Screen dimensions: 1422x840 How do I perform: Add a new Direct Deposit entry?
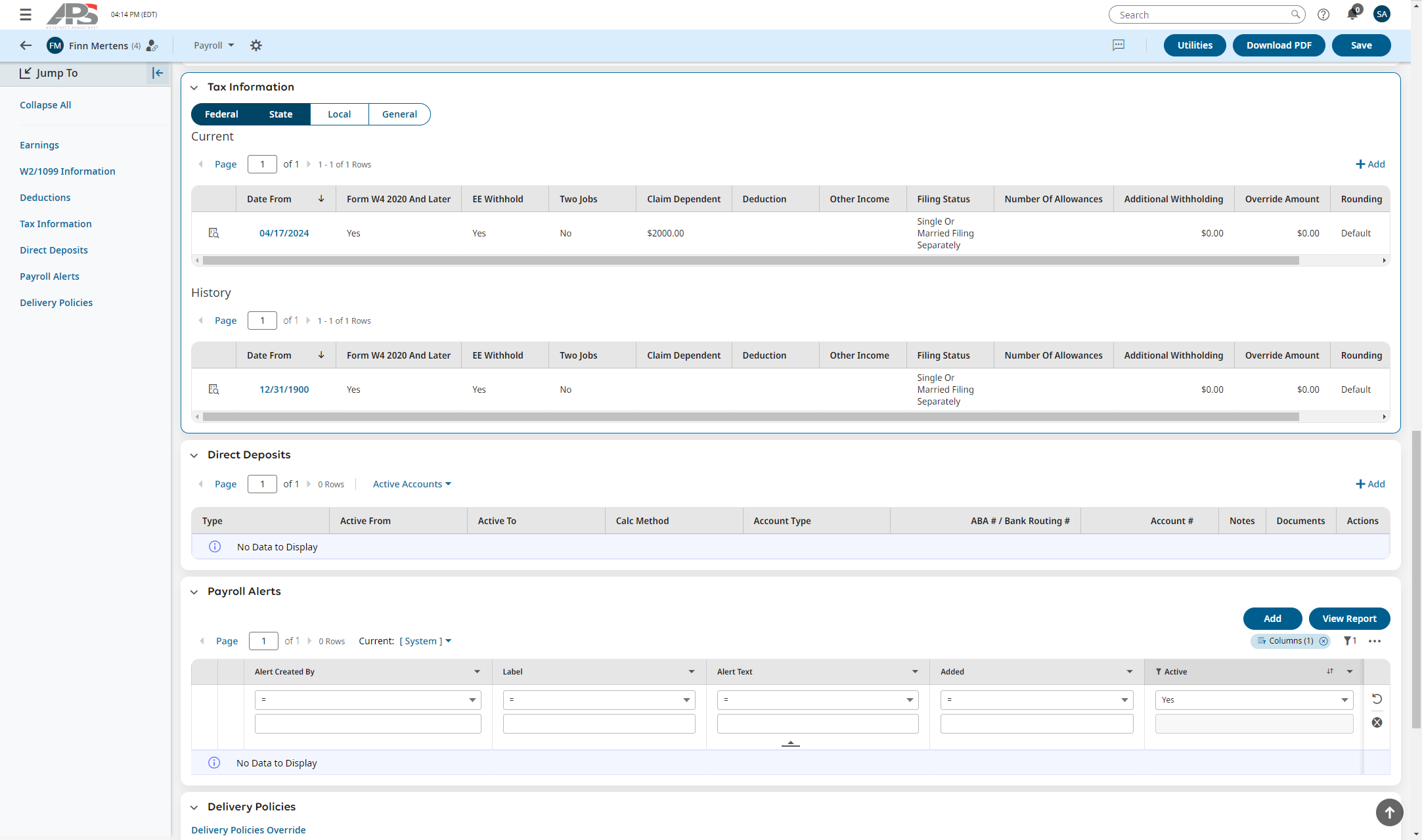pyautogui.click(x=1370, y=484)
